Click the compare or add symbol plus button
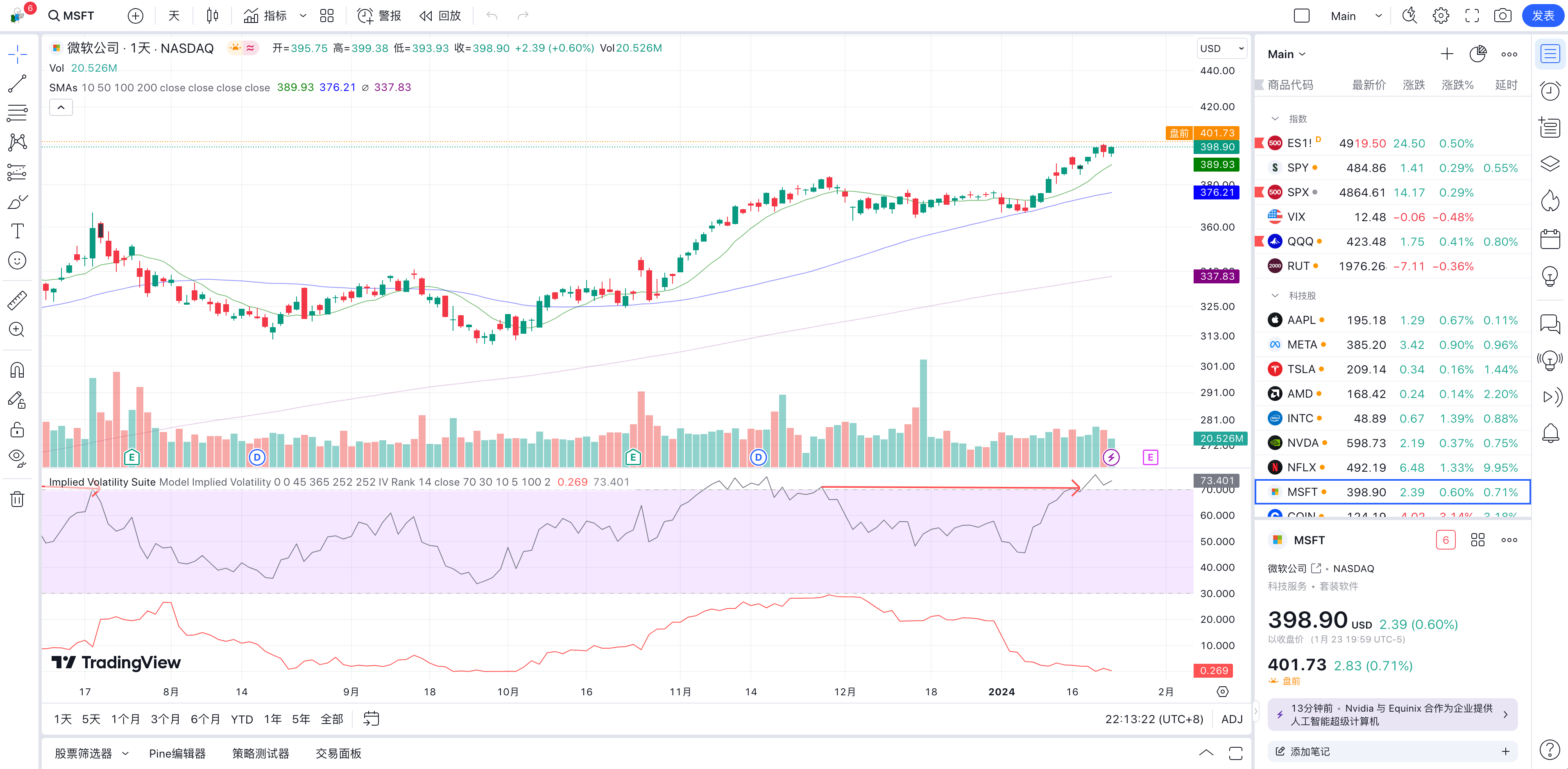1568x769 pixels. coord(136,16)
